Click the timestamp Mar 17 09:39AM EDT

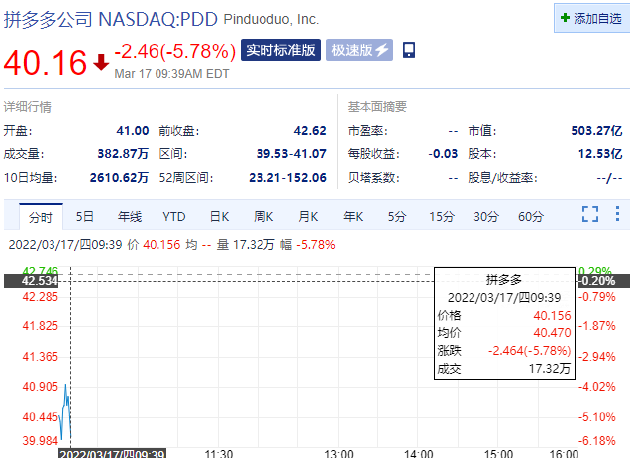[172, 74]
